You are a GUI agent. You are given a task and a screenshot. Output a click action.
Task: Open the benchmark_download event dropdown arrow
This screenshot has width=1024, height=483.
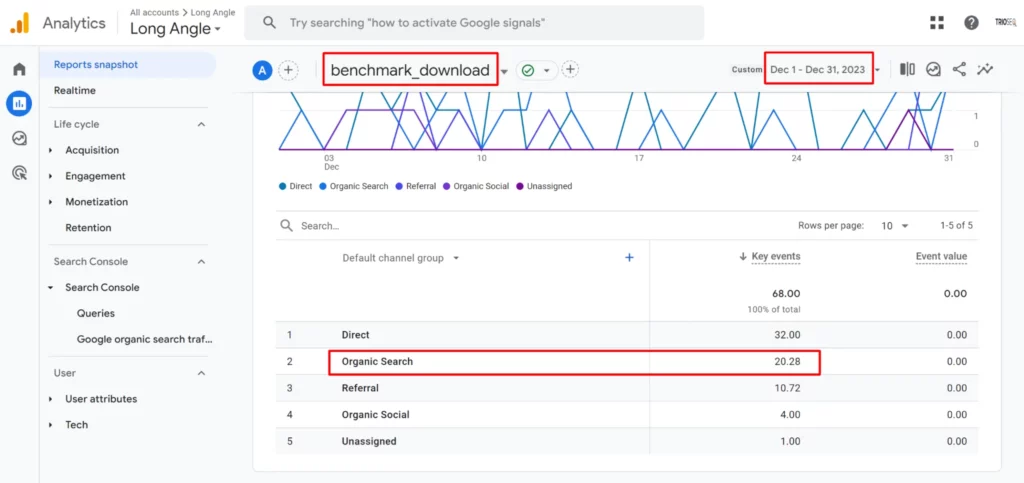(x=504, y=71)
